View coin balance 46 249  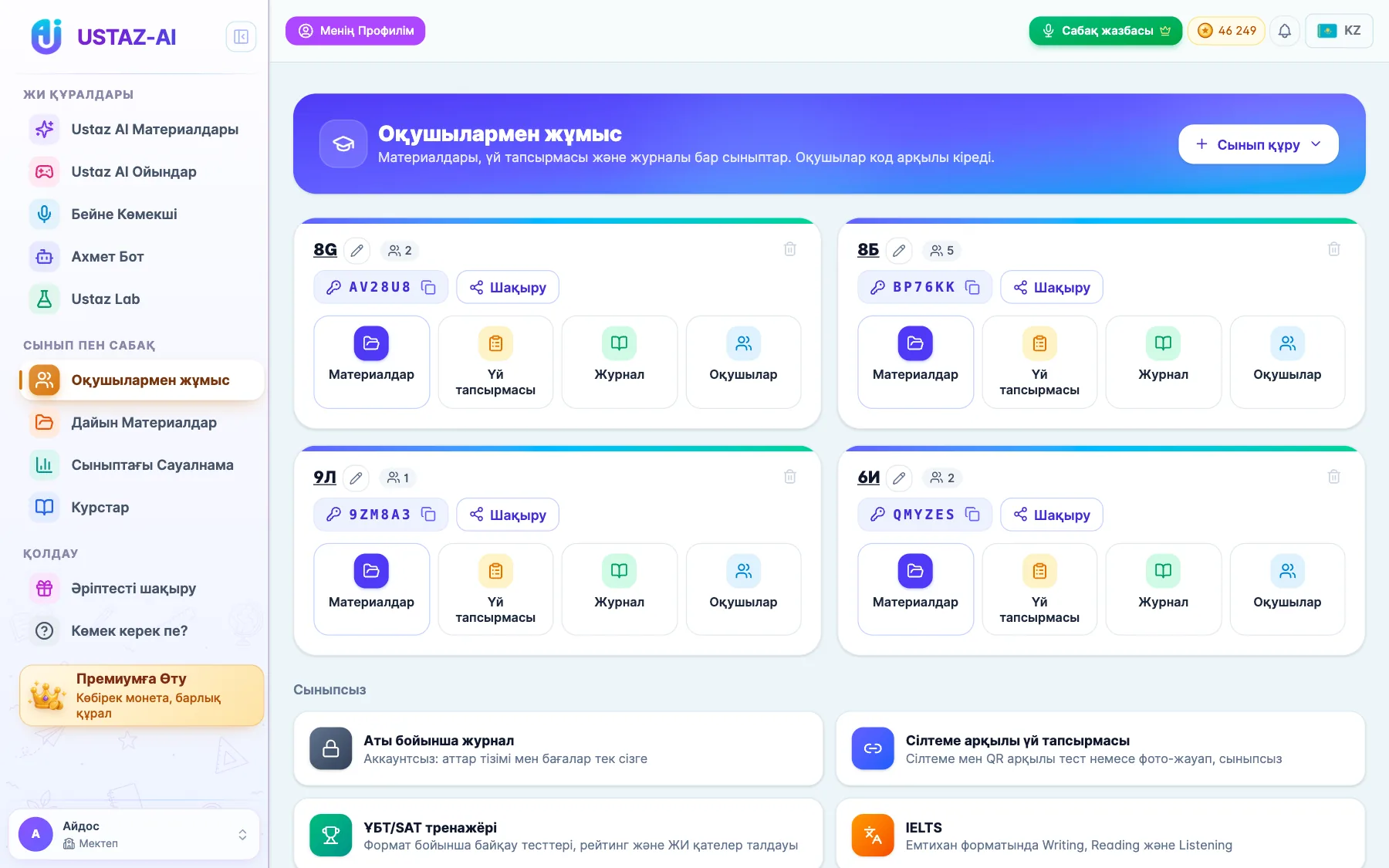tap(1226, 31)
